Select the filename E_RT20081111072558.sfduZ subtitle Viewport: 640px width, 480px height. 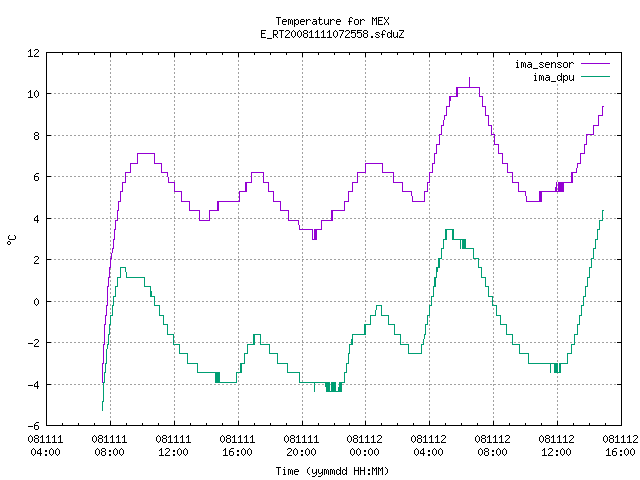pyautogui.click(x=332, y=34)
